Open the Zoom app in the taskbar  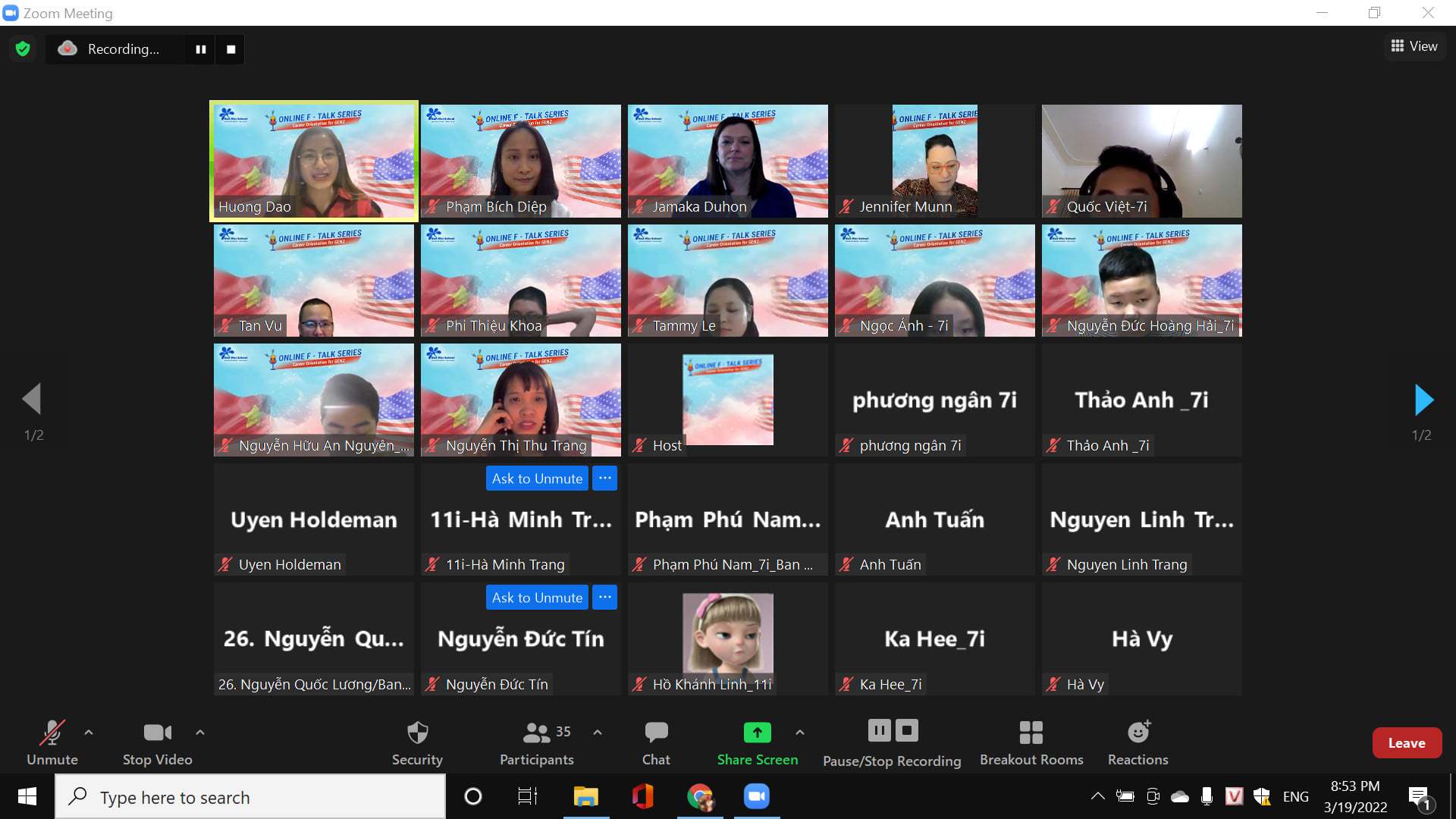pyautogui.click(x=756, y=796)
